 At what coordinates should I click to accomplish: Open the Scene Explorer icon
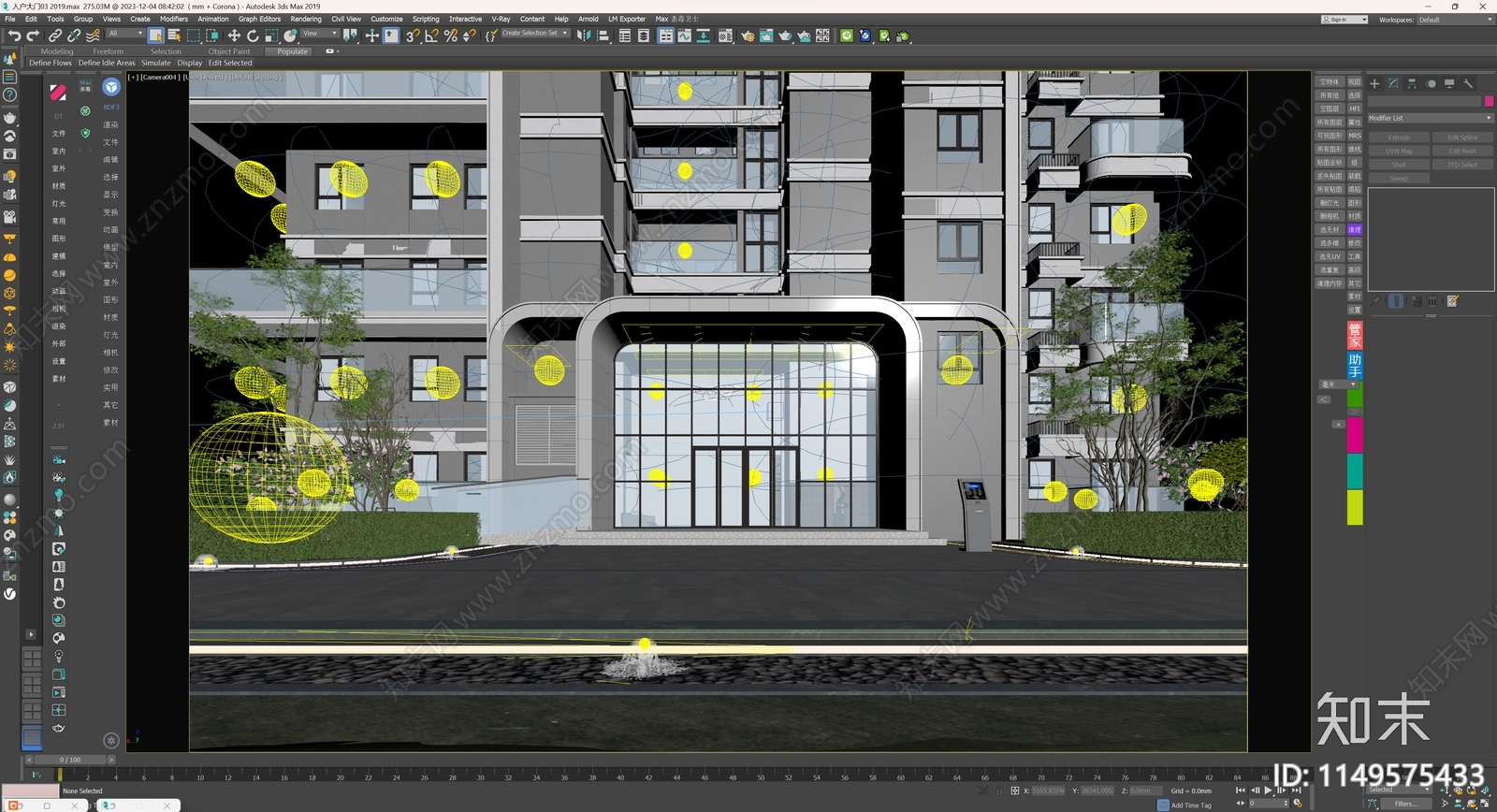pos(625,36)
